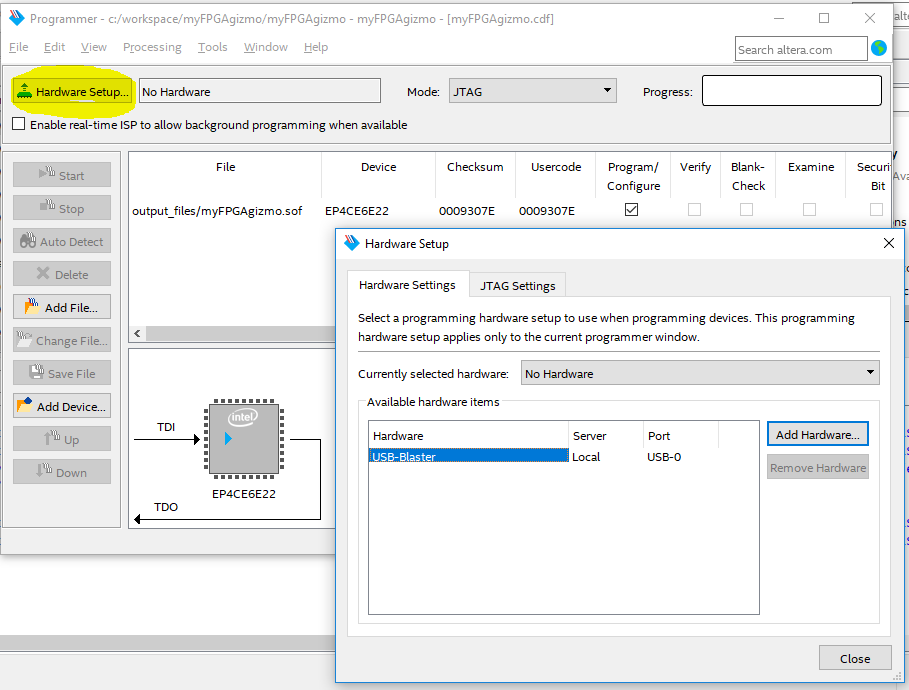Click the Start programming button
Image resolution: width=909 pixels, height=690 pixels.
point(62,175)
